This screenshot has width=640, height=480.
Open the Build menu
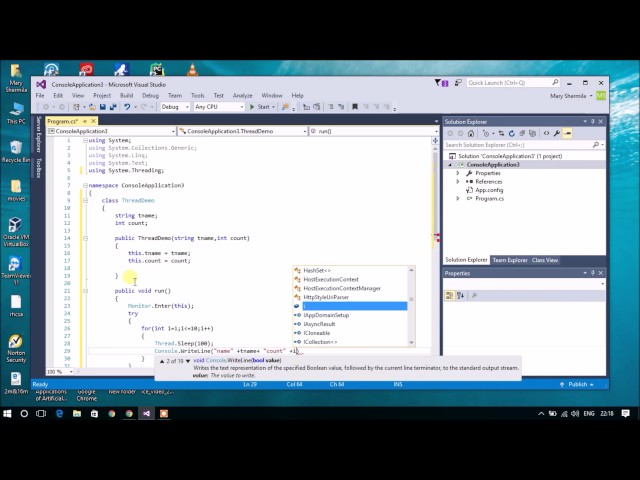(x=126, y=96)
